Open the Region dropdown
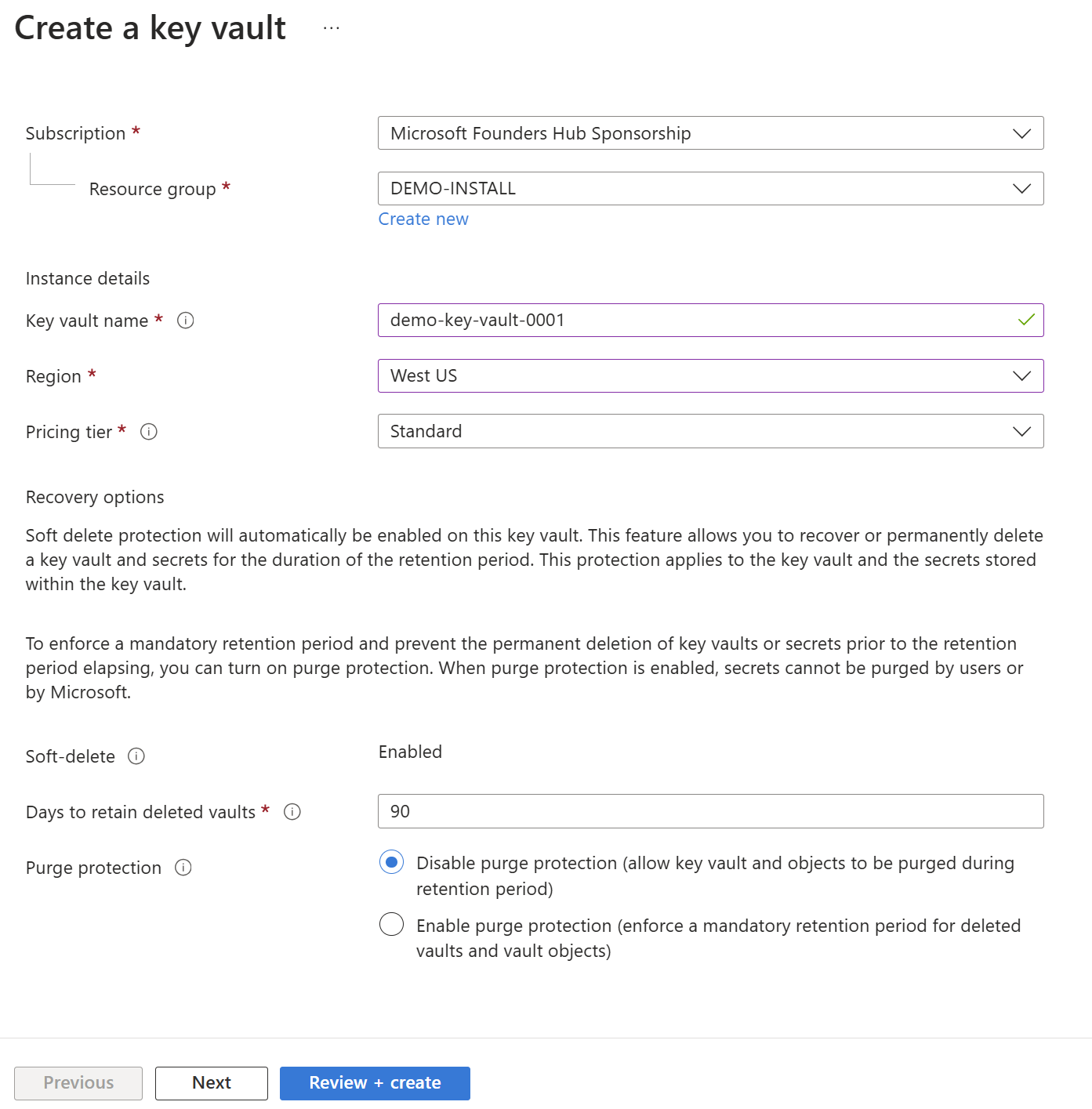 [x=710, y=375]
